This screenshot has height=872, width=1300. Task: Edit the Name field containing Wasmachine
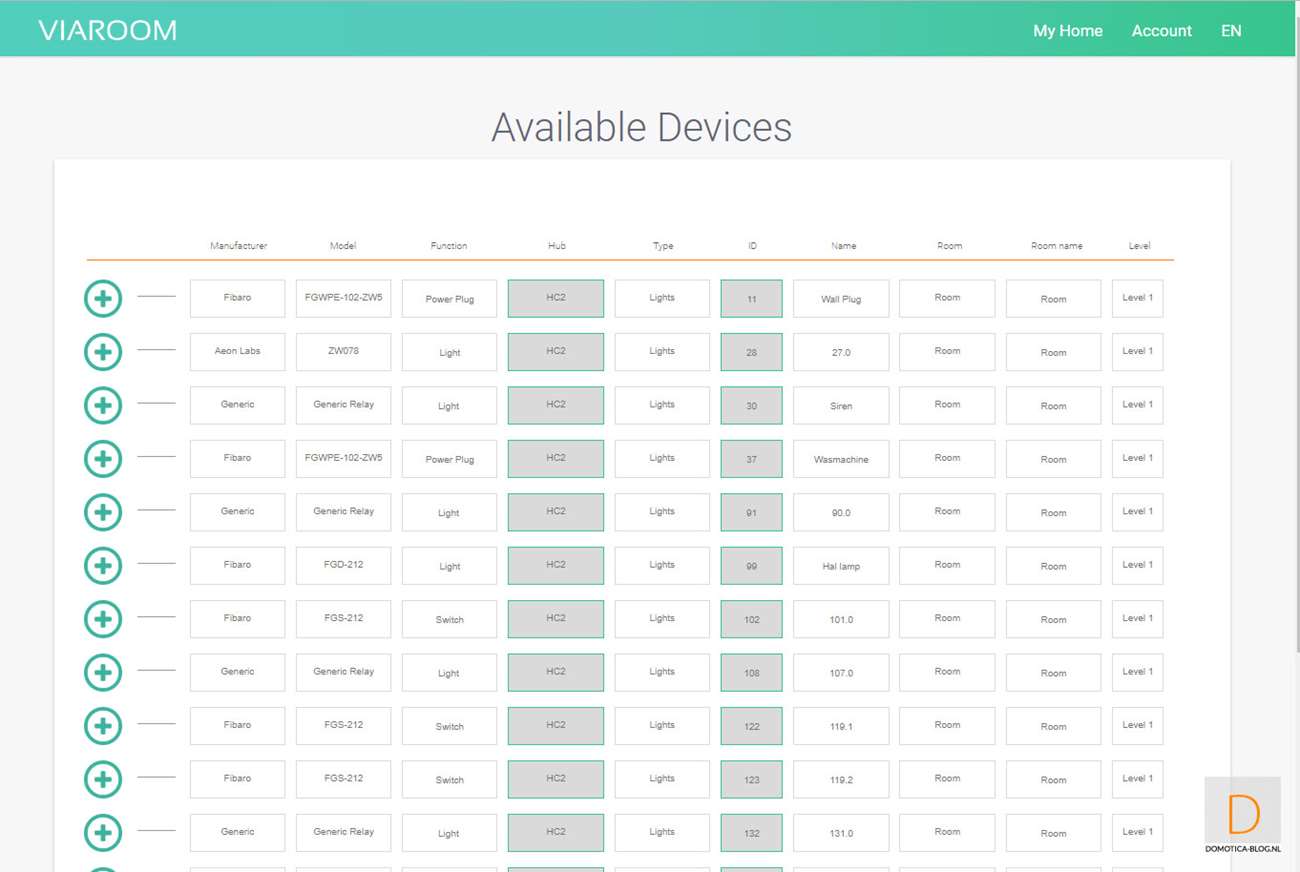pyautogui.click(x=841, y=459)
